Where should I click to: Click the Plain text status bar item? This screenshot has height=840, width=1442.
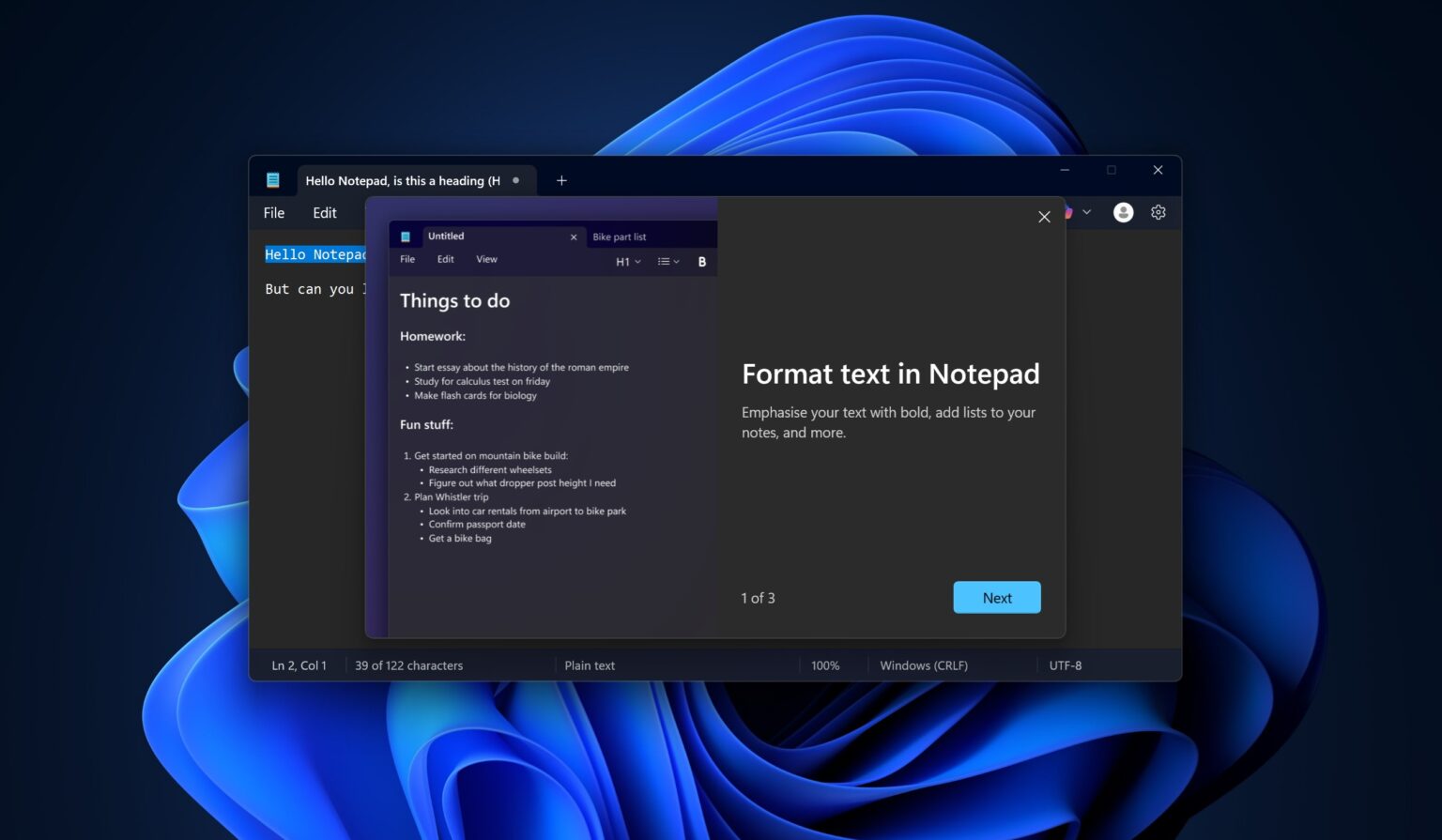coord(590,665)
